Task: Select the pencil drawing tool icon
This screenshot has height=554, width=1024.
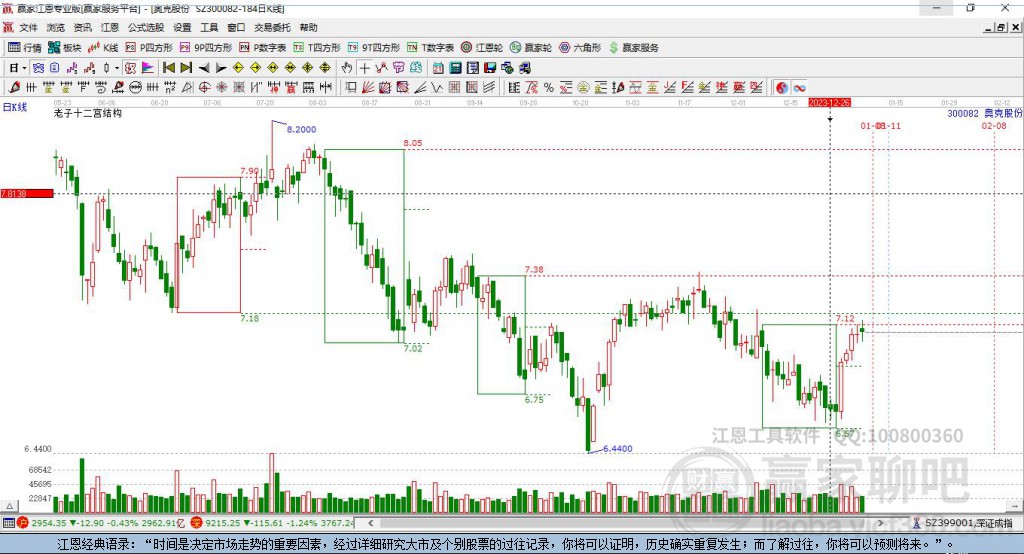Action: [14, 88]
